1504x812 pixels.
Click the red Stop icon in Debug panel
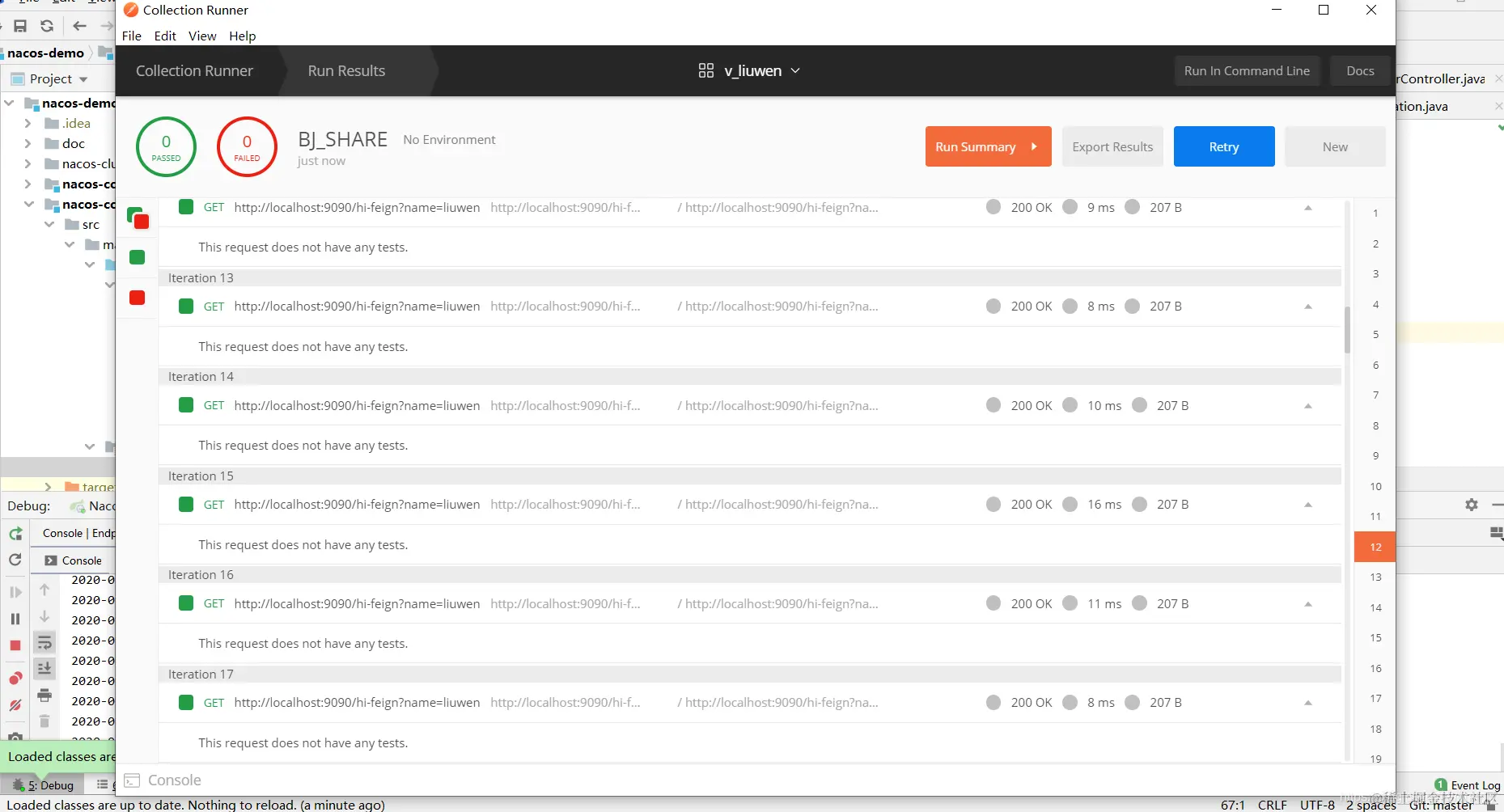point(15,645)
